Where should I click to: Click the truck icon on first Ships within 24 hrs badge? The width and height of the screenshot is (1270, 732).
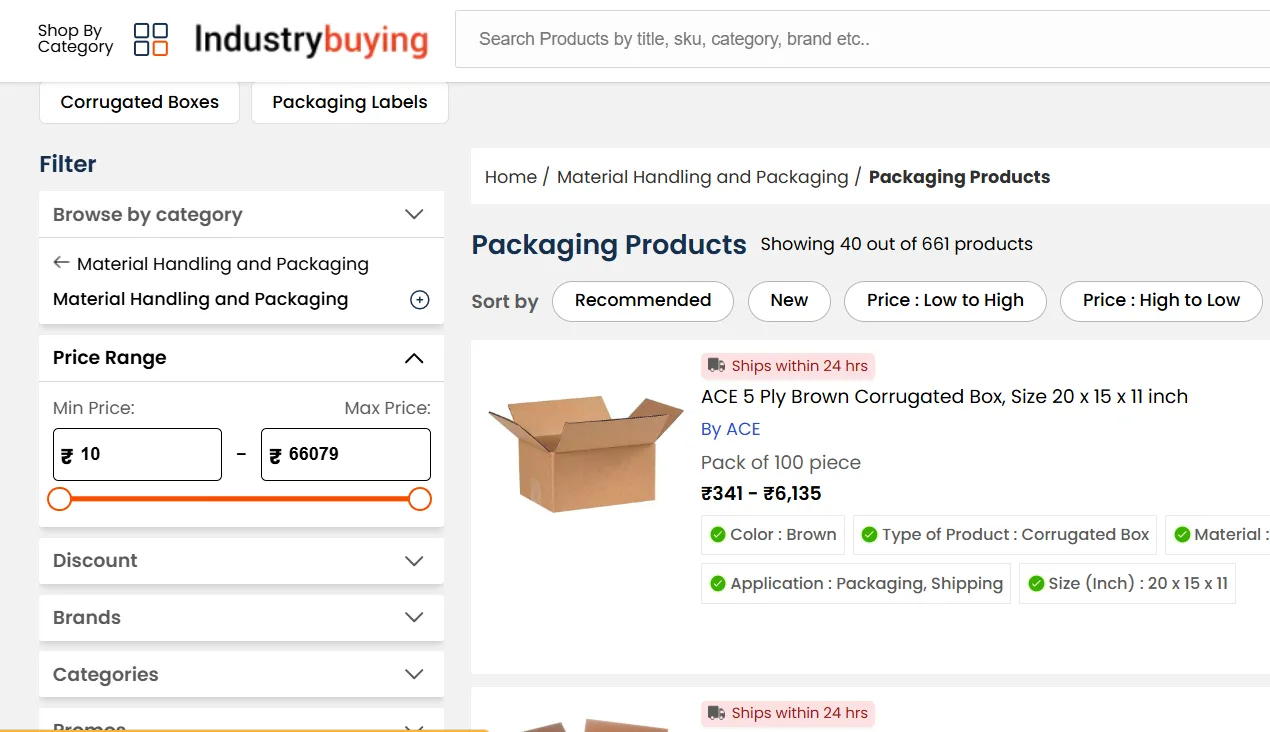[716, 366]
